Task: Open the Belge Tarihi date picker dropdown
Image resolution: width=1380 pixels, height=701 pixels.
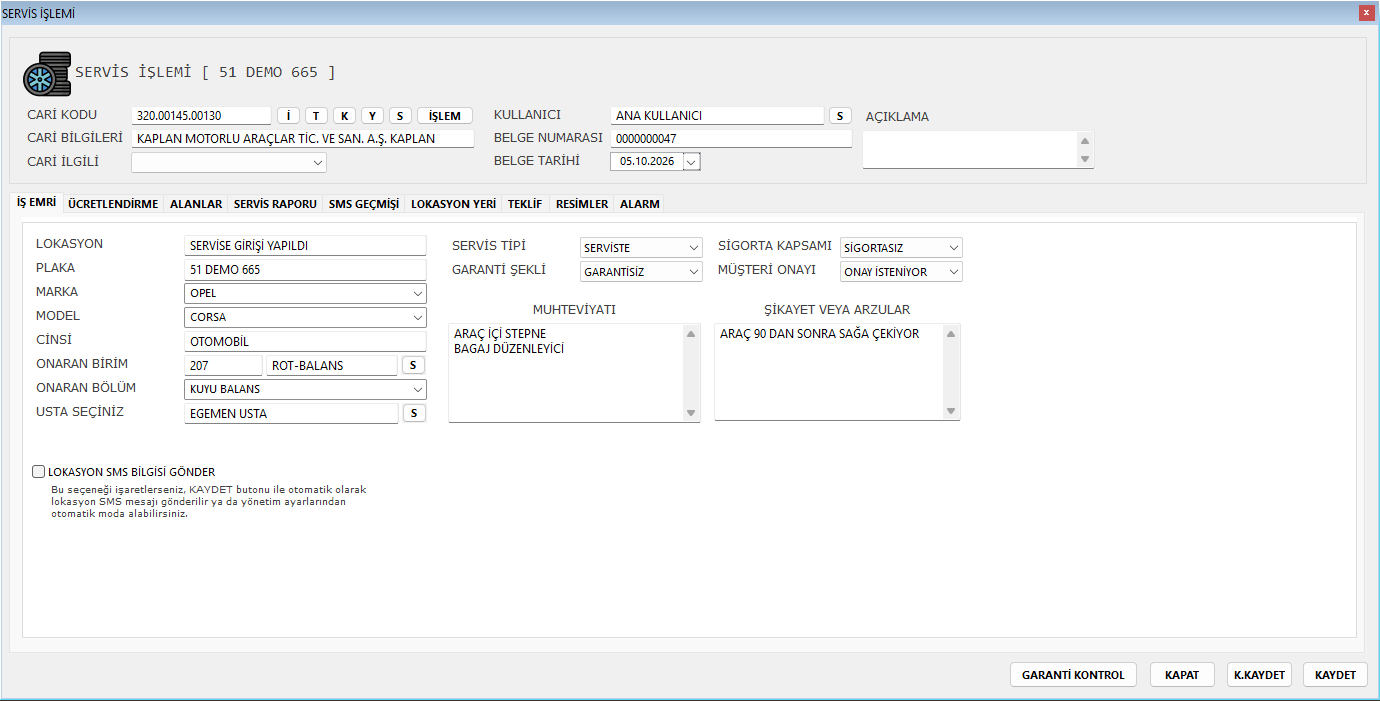Action: point(692,161)
